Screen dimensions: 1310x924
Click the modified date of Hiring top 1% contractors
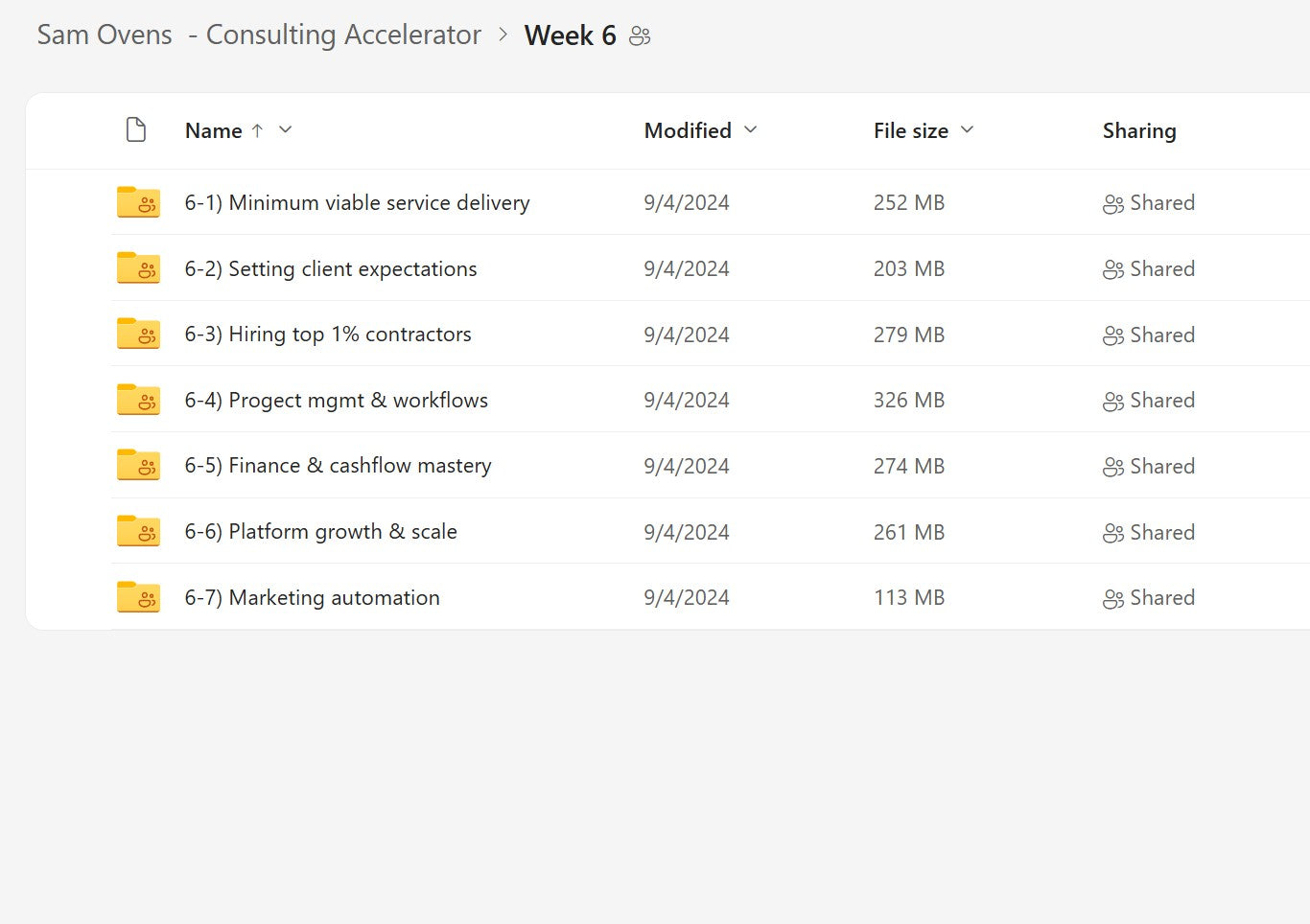point(687,335)
